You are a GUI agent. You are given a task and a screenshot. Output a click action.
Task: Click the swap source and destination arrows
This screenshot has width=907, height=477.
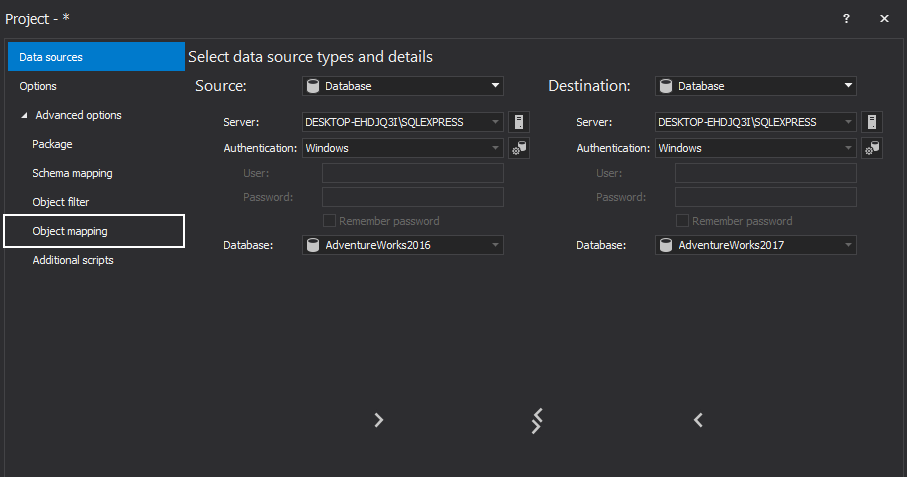click(537, 420)
